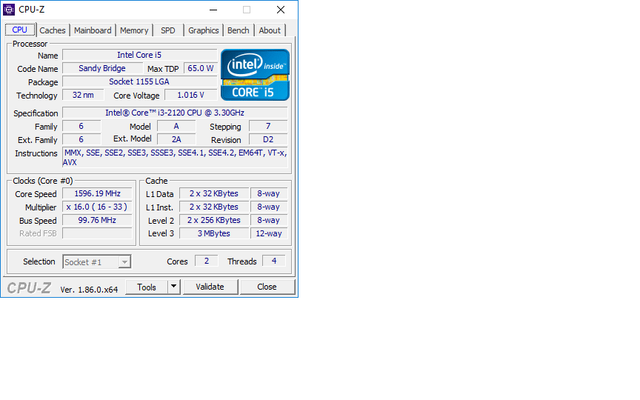Click the version text 'Ver. 1.86.0.x64'
The height and width of the screenshot is (400, 640).
(89, 289)
